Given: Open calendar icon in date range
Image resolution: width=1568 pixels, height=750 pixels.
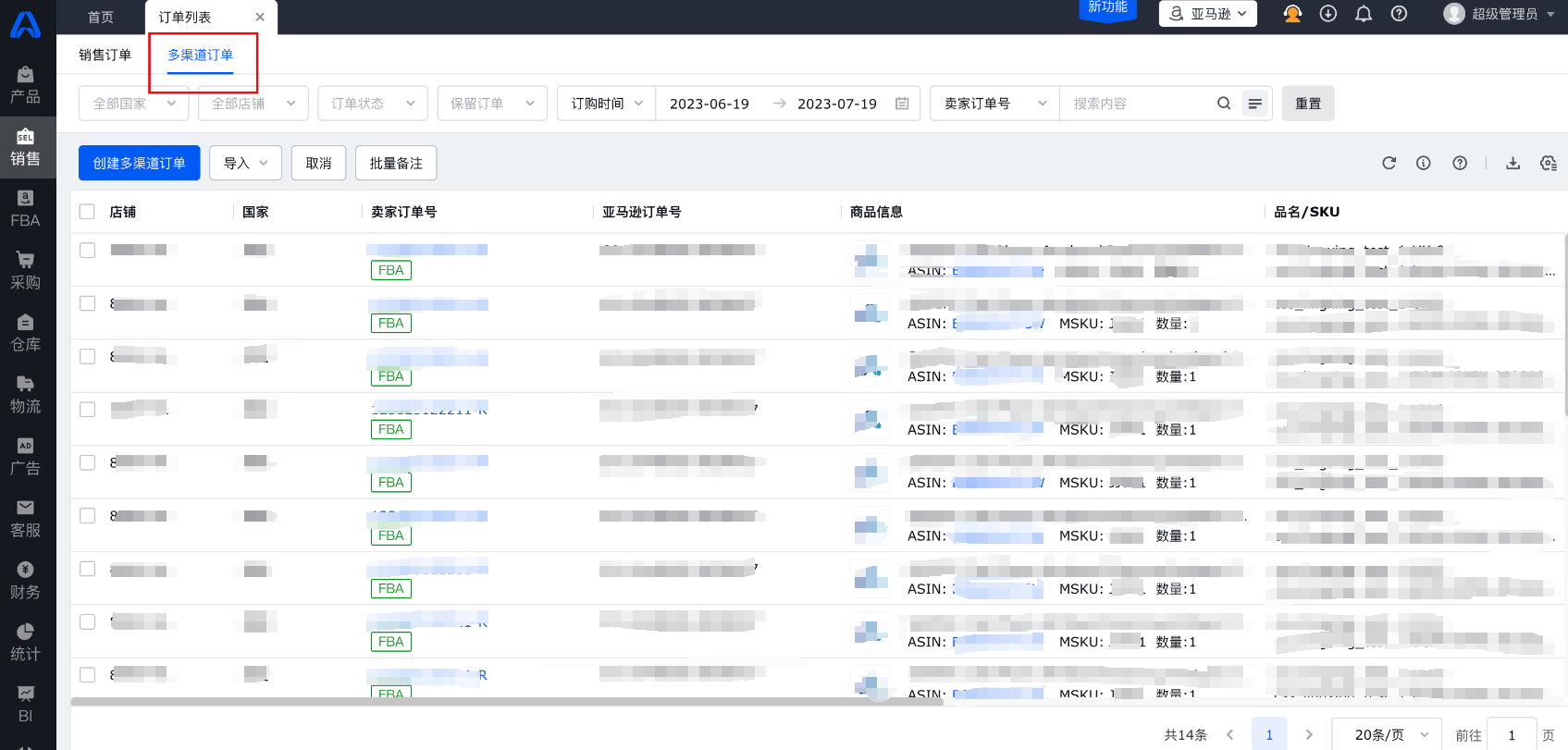Looking at the screenshot, I should coord(902,104).
